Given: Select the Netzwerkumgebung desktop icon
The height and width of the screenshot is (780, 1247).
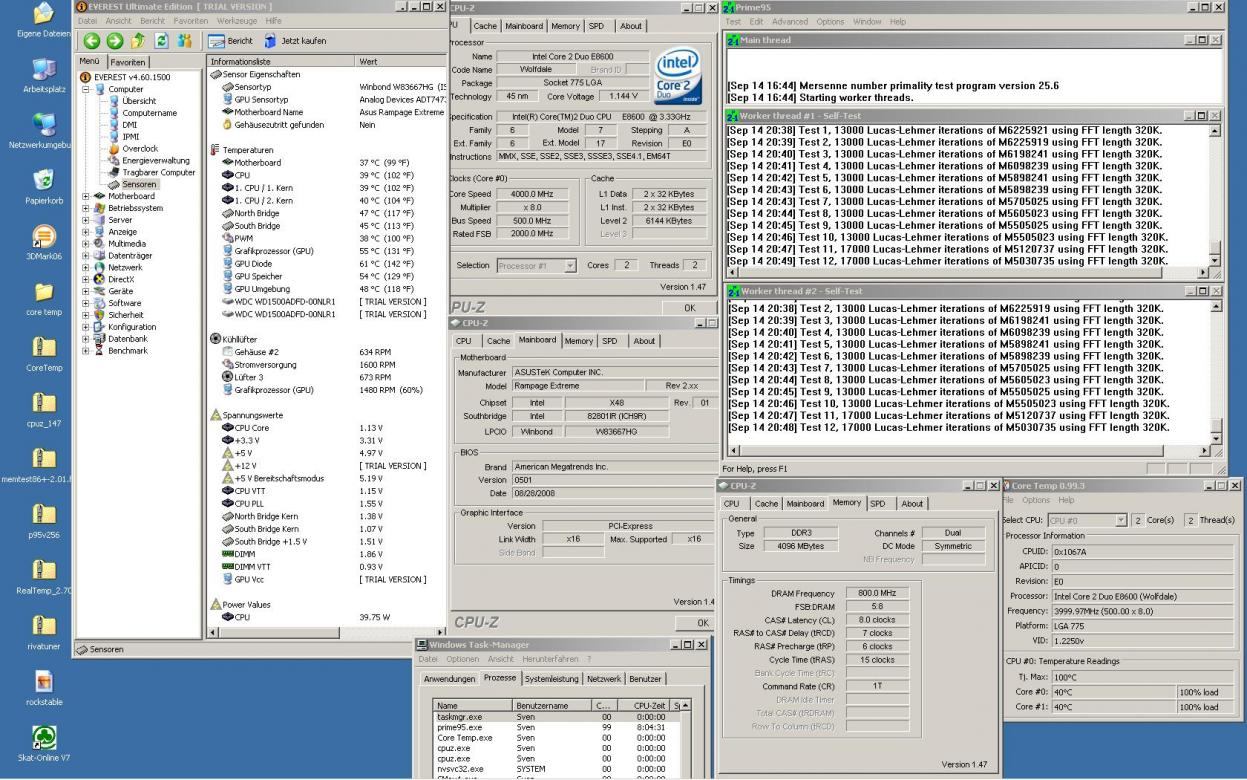Looking at the screenshot, I should point(44,130).
